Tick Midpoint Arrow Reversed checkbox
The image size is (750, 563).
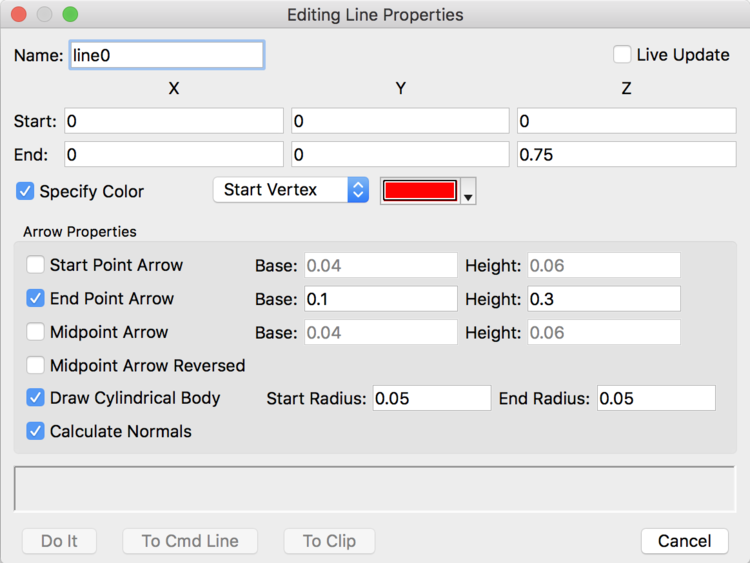(35, 365)
